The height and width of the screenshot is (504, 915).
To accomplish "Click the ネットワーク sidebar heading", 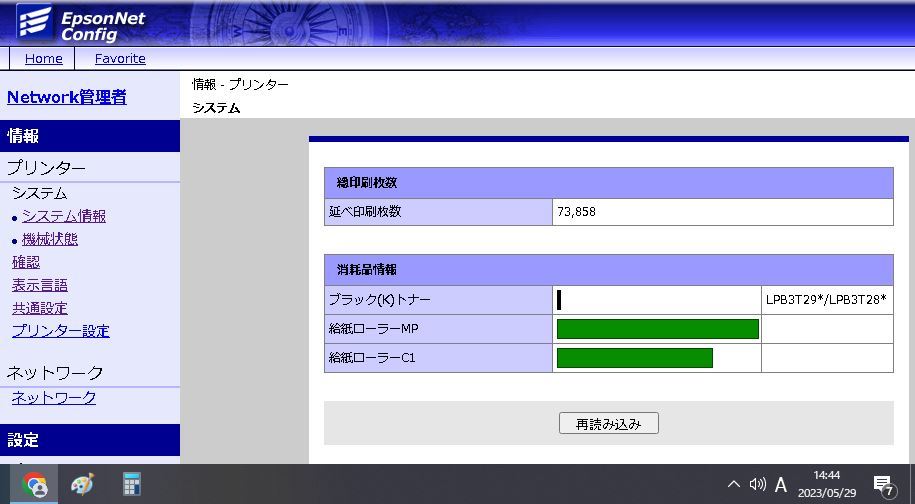I will 55,373.
